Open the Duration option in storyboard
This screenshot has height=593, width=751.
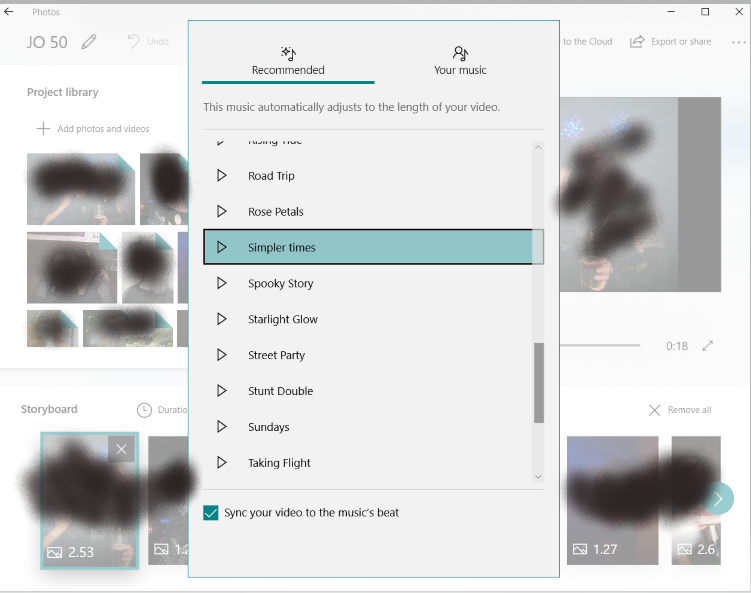[162, 410]
